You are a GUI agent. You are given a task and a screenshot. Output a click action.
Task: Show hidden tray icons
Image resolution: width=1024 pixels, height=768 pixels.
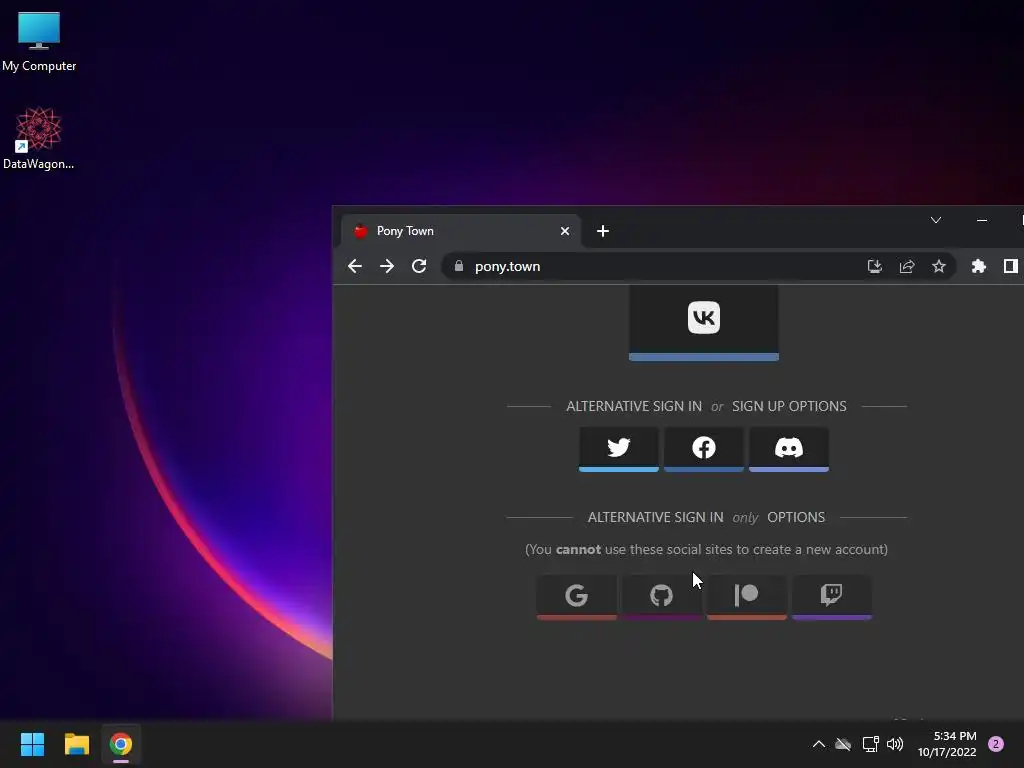818,744
